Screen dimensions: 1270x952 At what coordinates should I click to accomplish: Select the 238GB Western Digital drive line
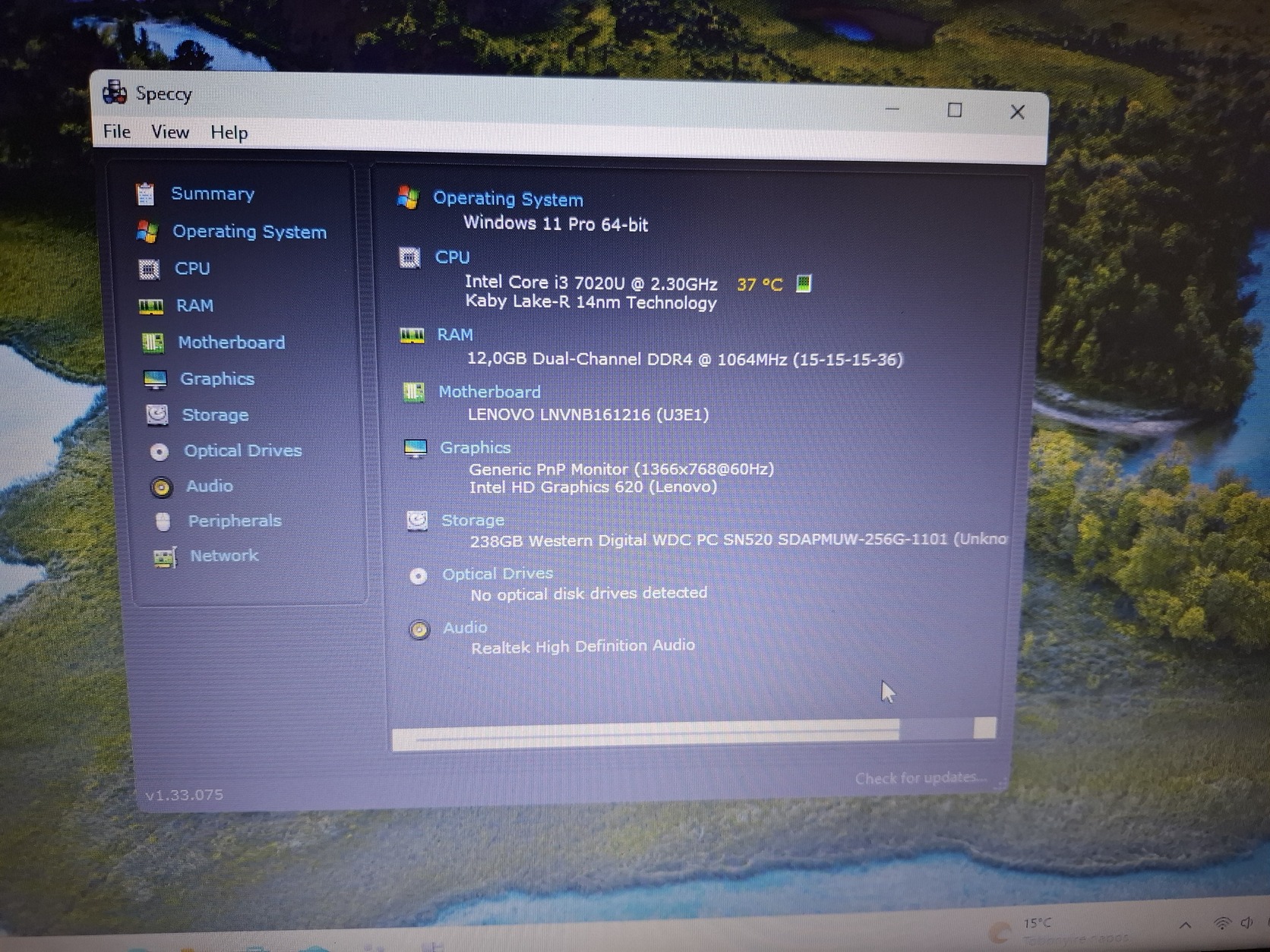coord(739,540)
